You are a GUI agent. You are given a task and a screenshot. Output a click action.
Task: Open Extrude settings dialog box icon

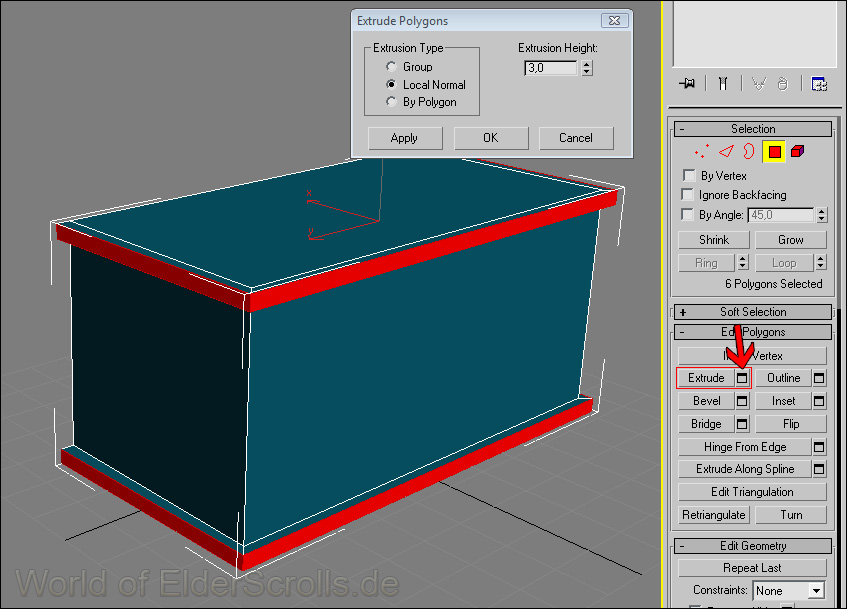tap(742, 378)
